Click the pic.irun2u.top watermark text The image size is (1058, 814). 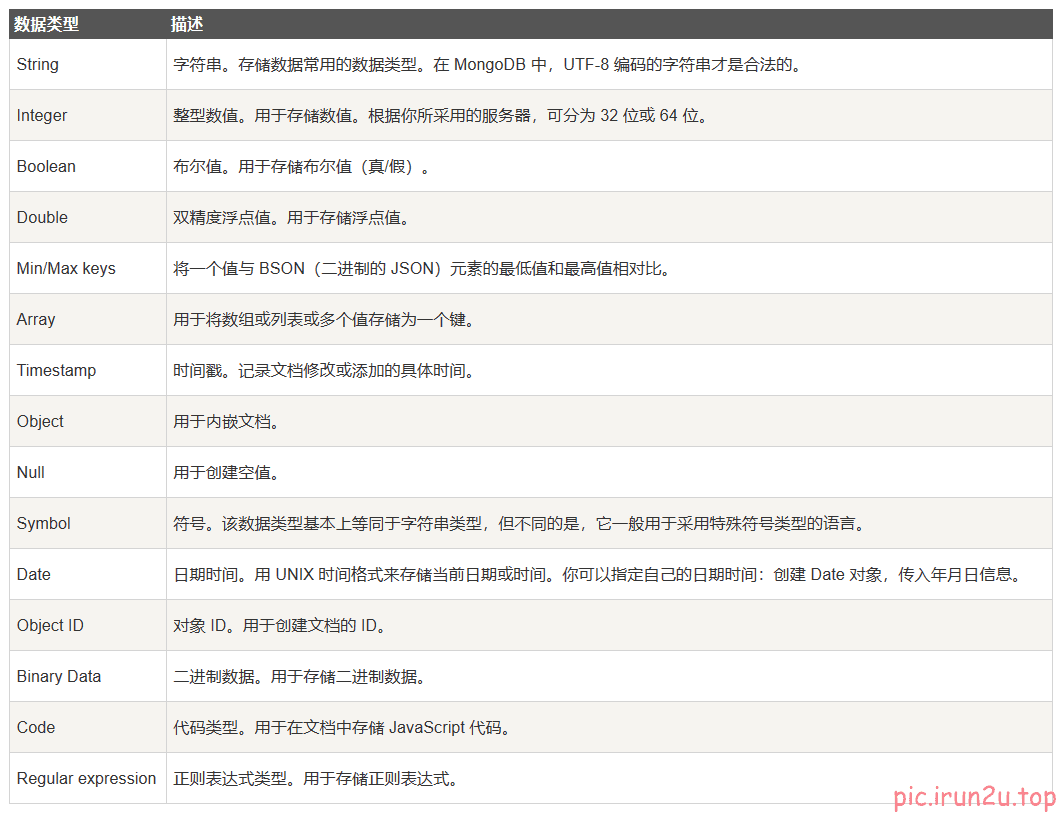click(x=974, y=797)
